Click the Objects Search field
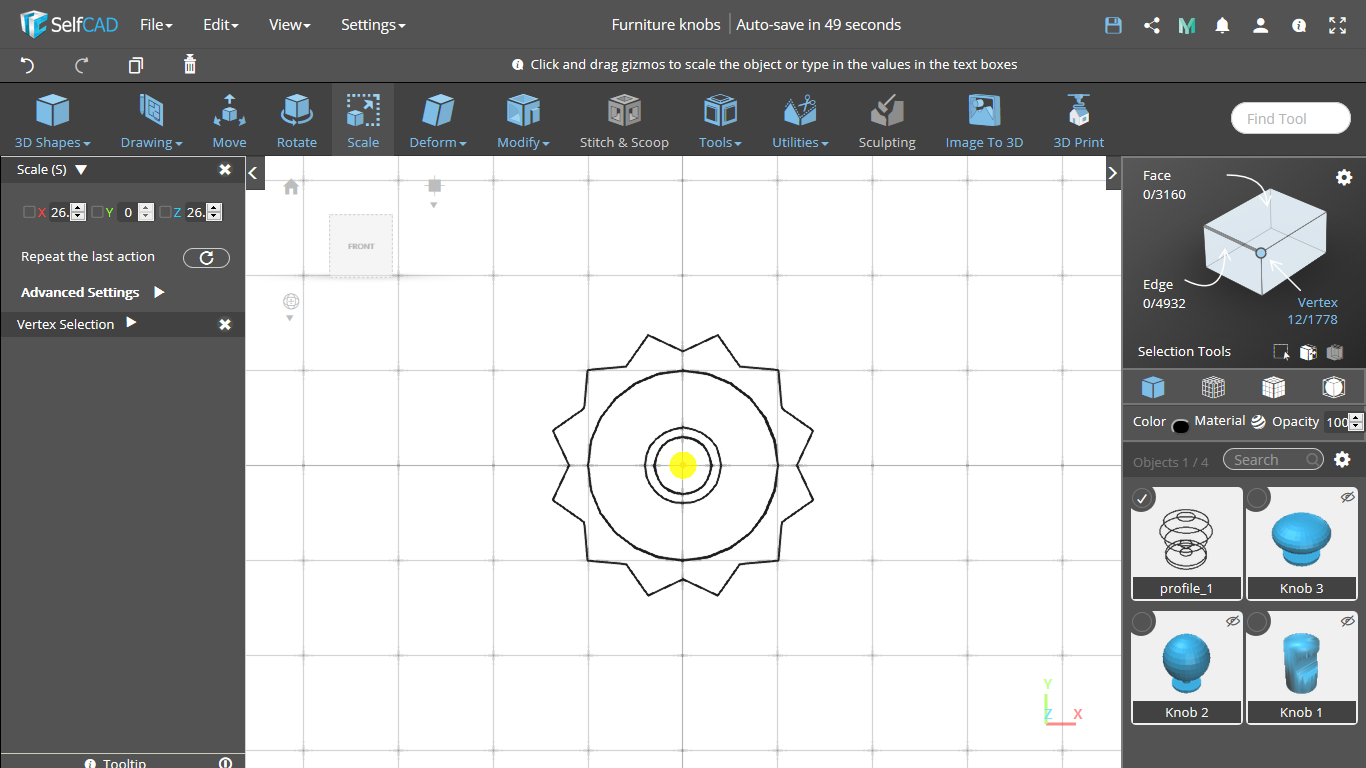Screen dimensions: 1366x768 (x=1272, y=460)
